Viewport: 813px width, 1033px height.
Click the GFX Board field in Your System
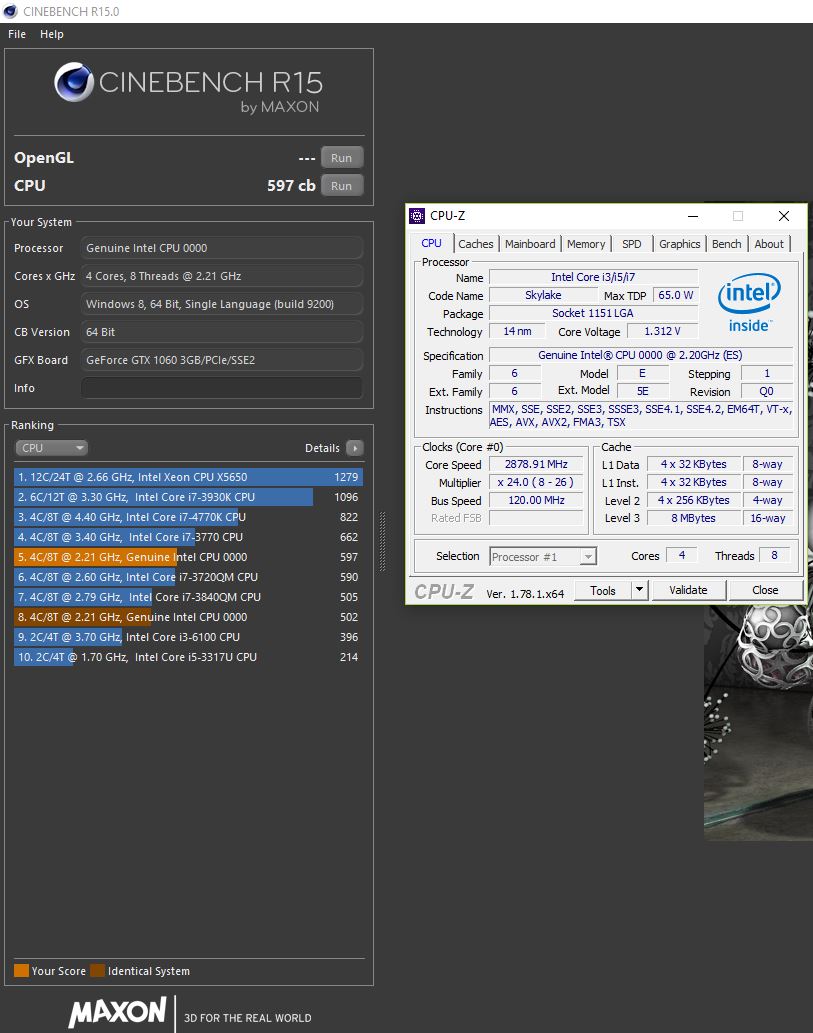coord(222,360)
